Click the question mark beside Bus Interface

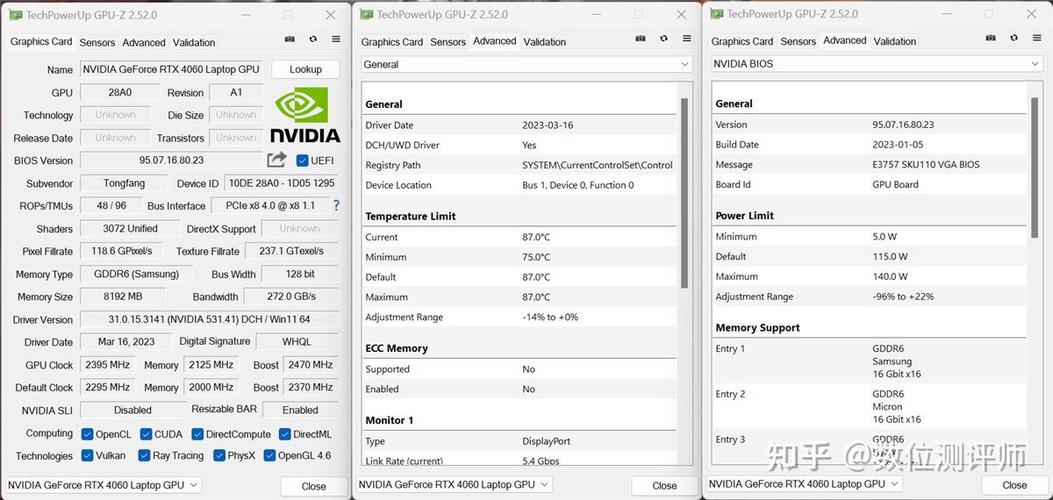pos(336,205)
